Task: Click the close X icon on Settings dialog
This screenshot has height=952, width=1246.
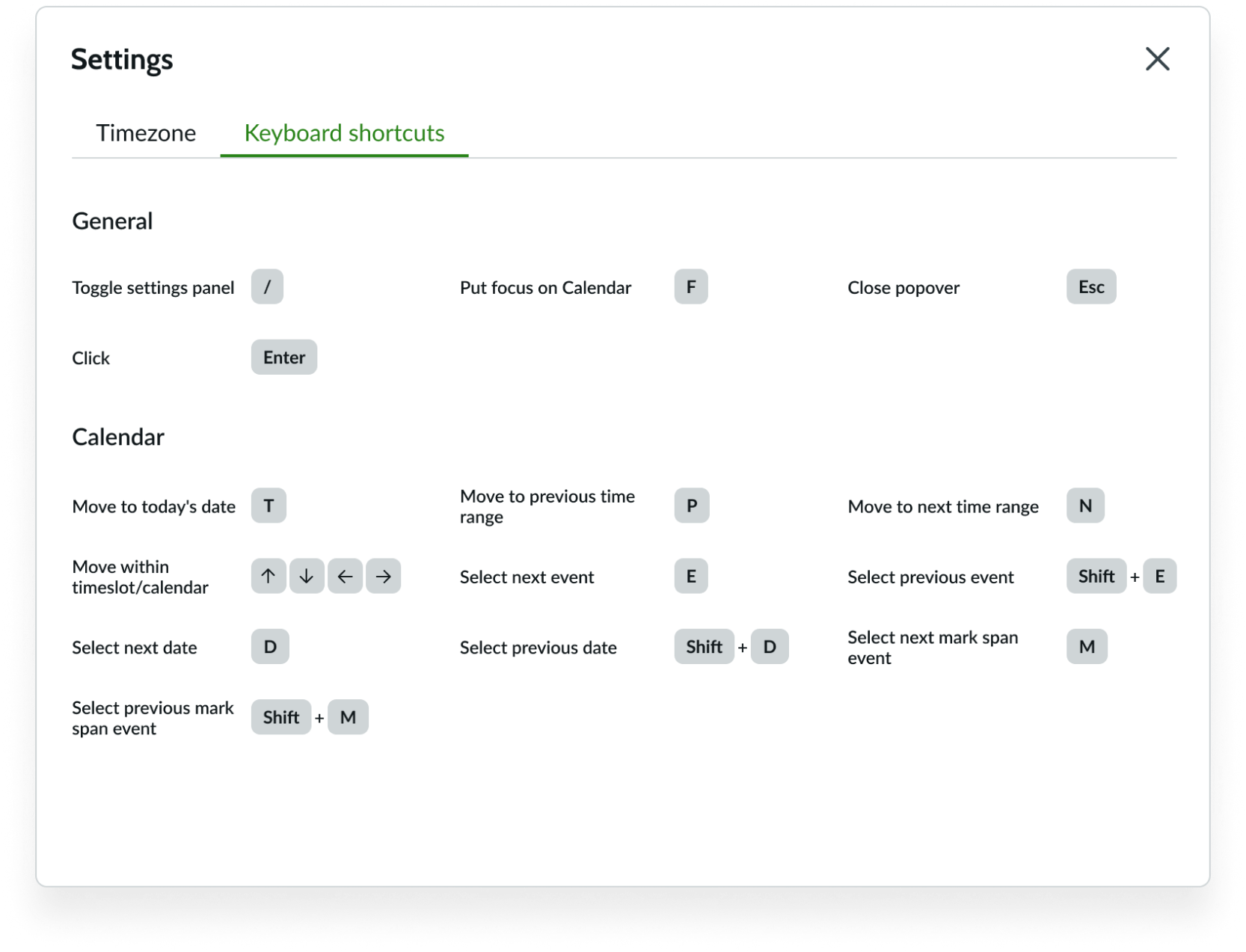Action: click(x=1157, y=59)
